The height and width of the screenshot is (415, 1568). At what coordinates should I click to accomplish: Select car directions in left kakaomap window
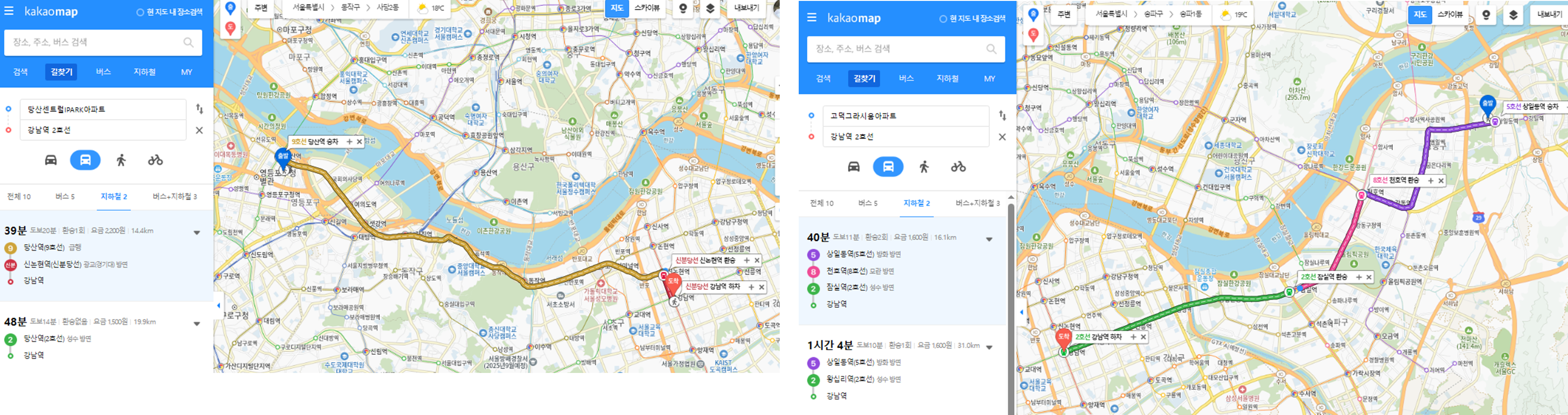[51, 160]
